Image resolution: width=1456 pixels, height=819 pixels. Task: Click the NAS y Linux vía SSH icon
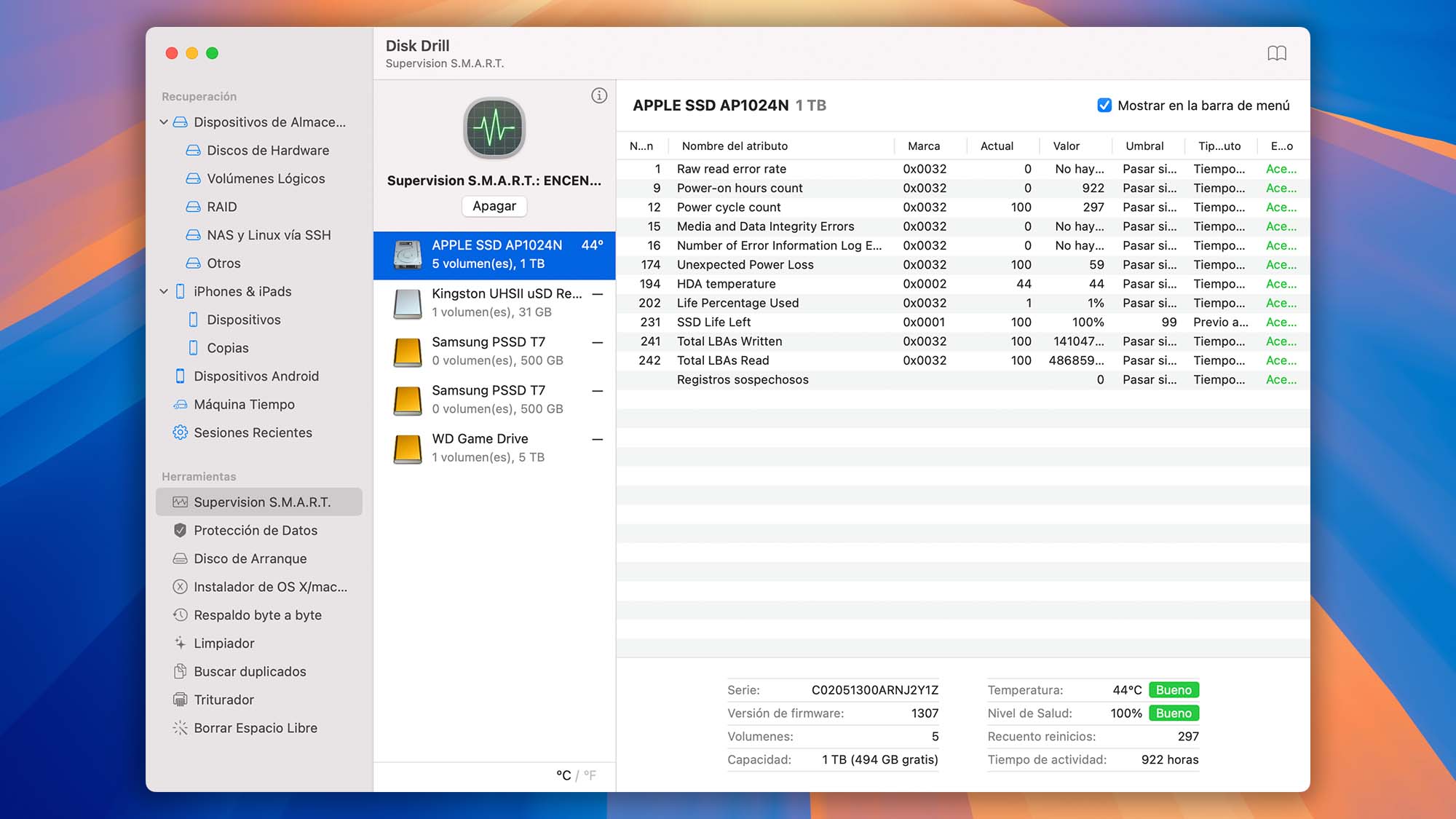pos(193,235)
